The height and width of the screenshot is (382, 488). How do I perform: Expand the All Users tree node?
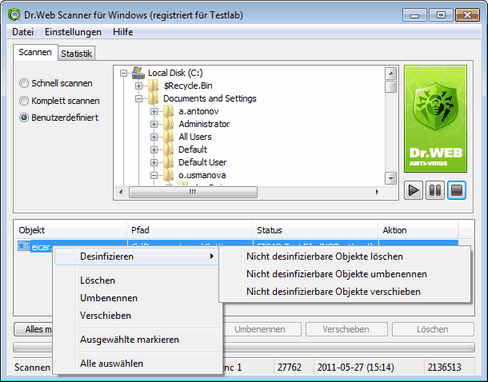point(154,137)
